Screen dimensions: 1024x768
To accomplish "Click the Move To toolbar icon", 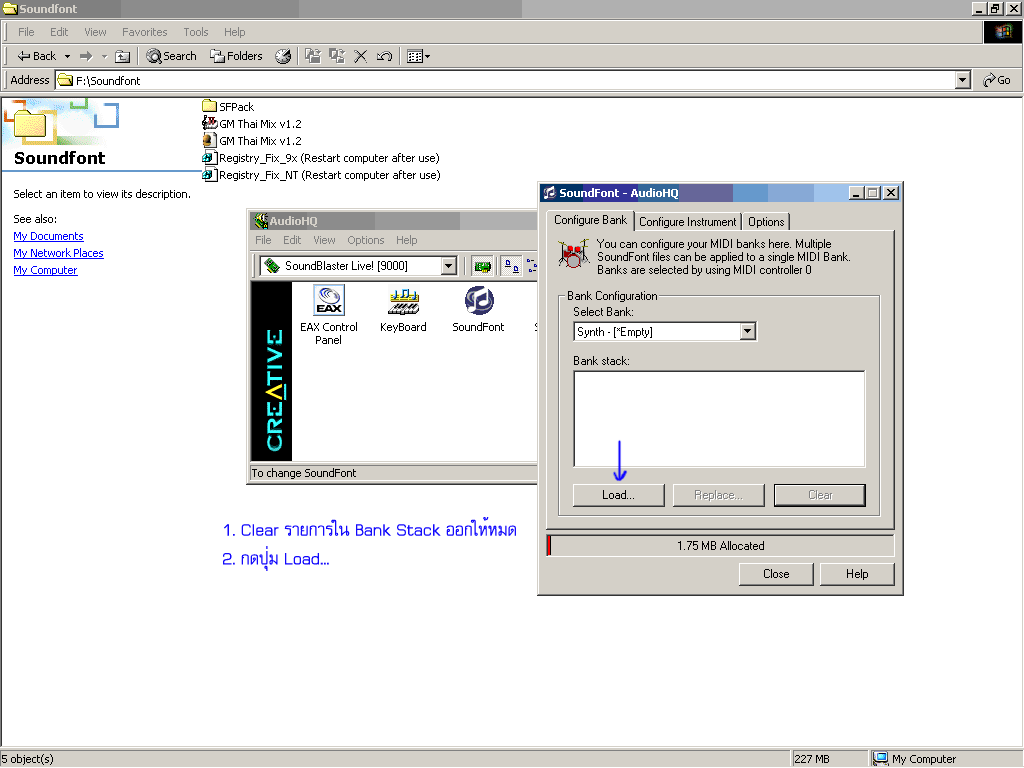I will (x=313, y=56).
